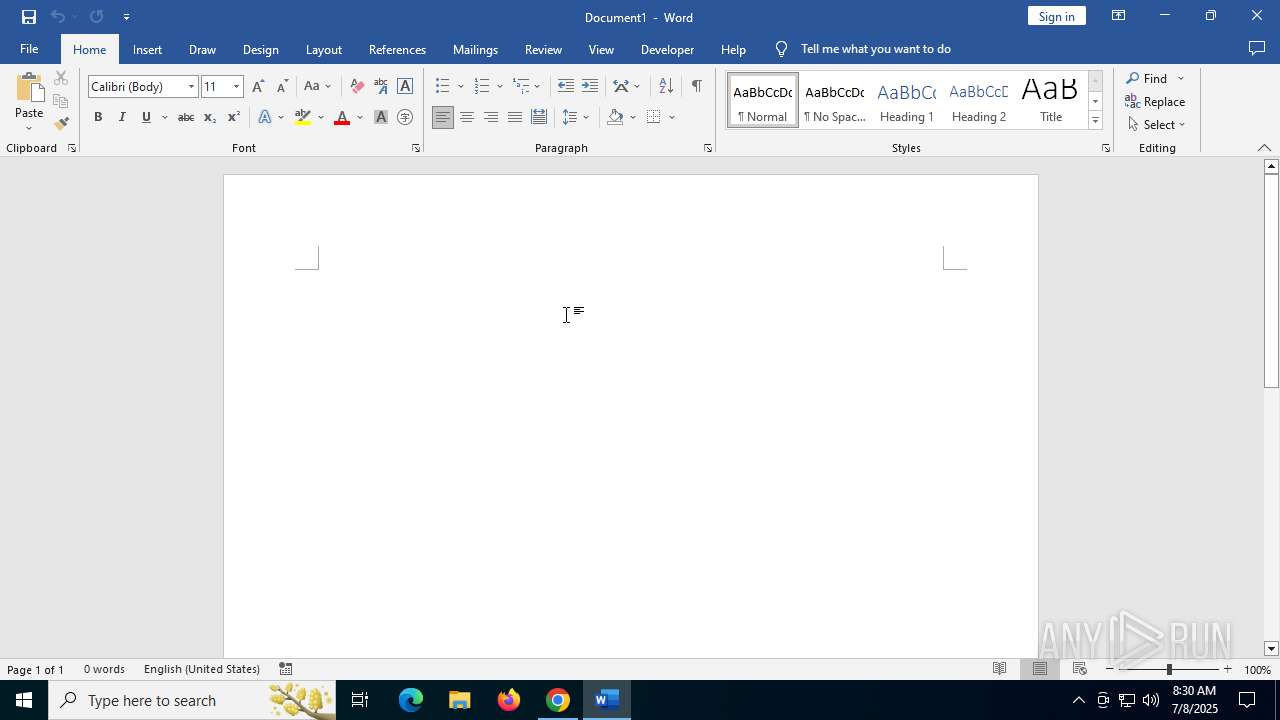Image resolution: width=1280 pixels, height=720 pixels.
Task: Switch to Web Layout view icon
Action: pos(1080,669)
